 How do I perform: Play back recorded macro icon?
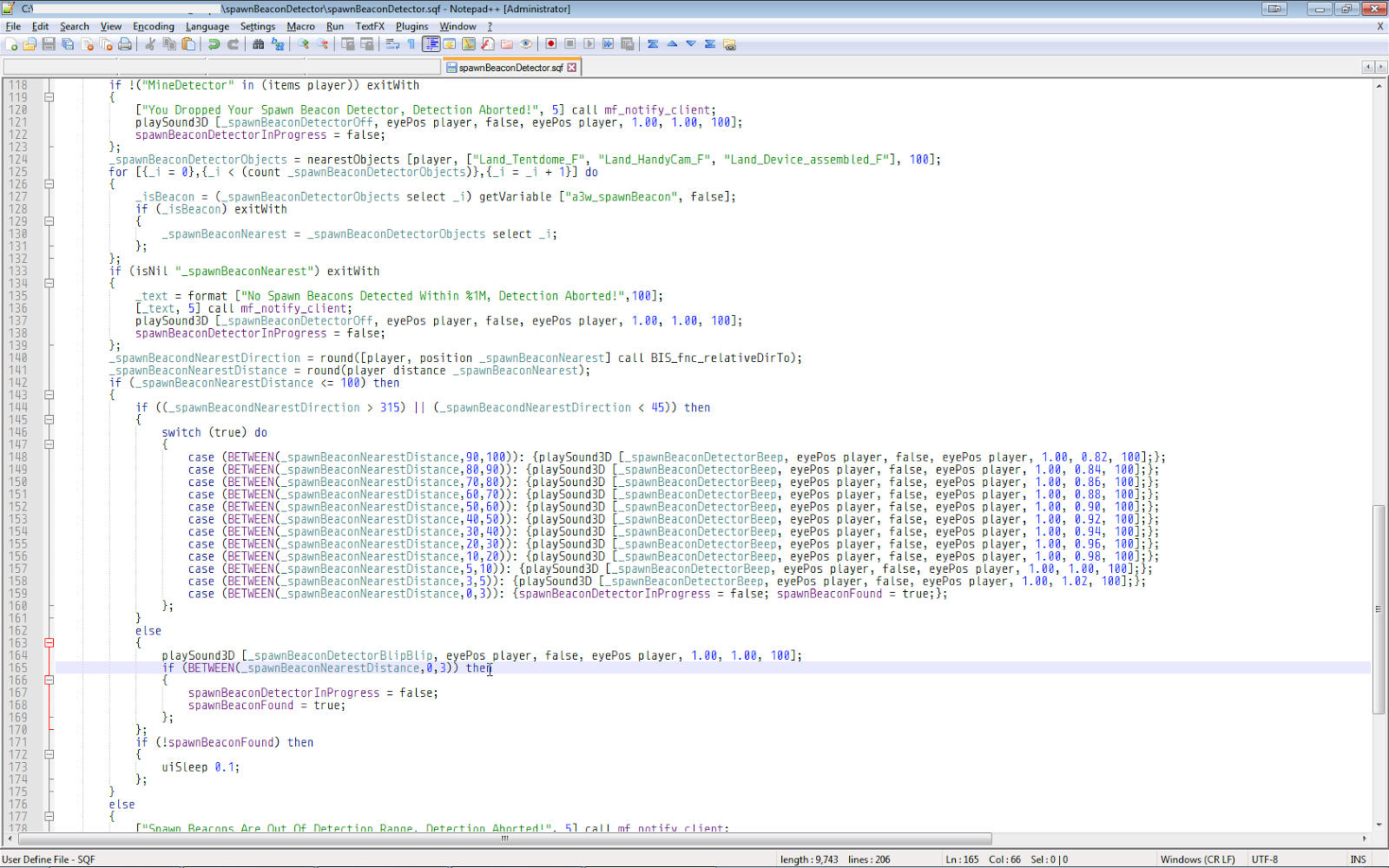pos(589,44)
